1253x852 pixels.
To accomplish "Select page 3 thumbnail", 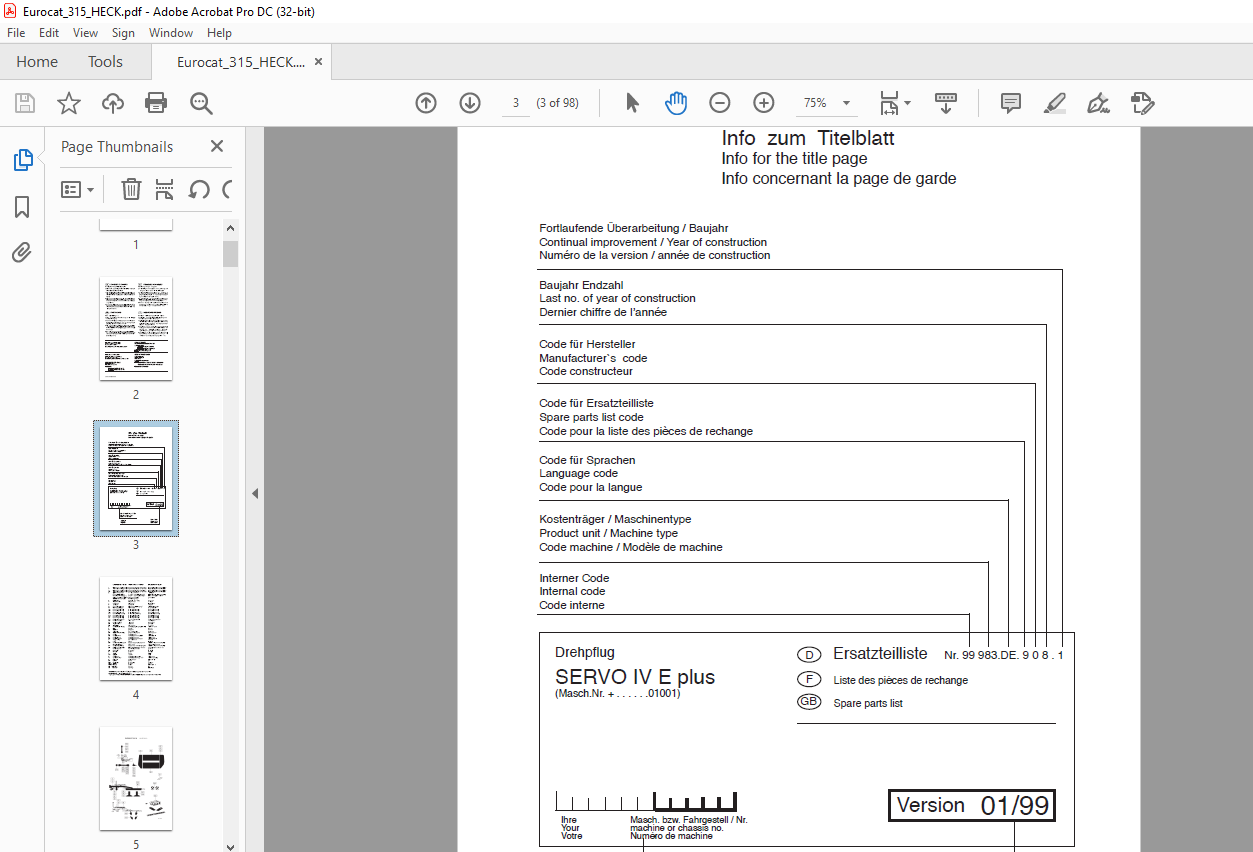I will (136, 479).
